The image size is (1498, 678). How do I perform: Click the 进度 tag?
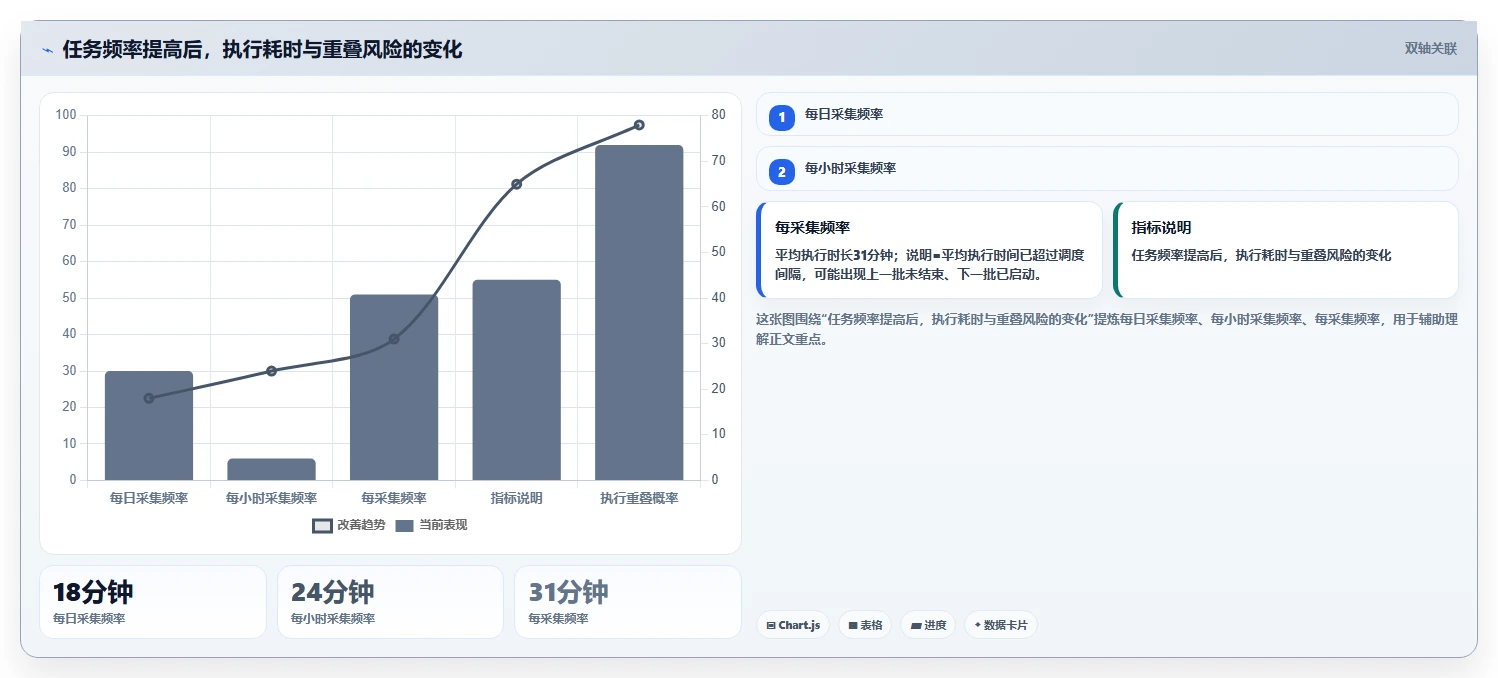tap(928, 625)
